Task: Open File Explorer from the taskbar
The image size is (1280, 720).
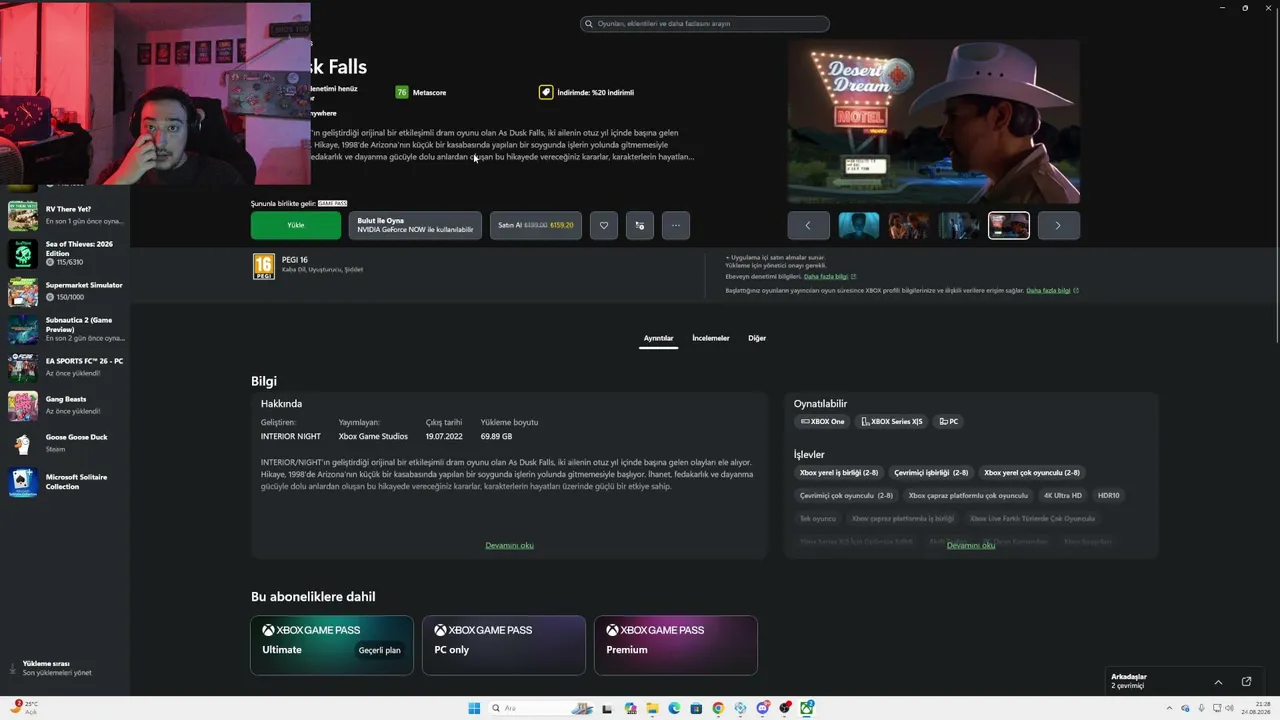Action: click(652, 708)
